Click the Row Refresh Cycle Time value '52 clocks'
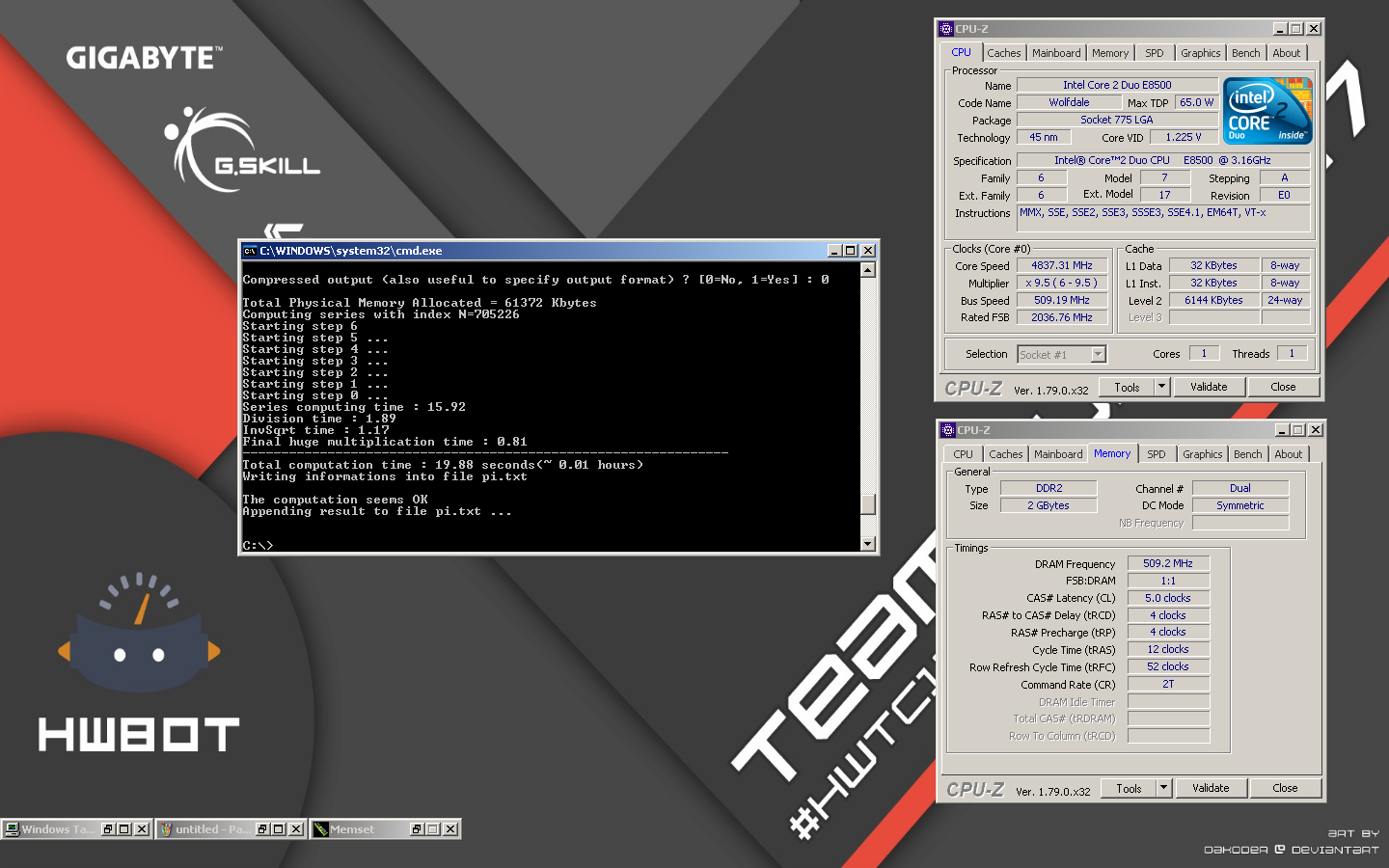 (x=1168, y=666)
